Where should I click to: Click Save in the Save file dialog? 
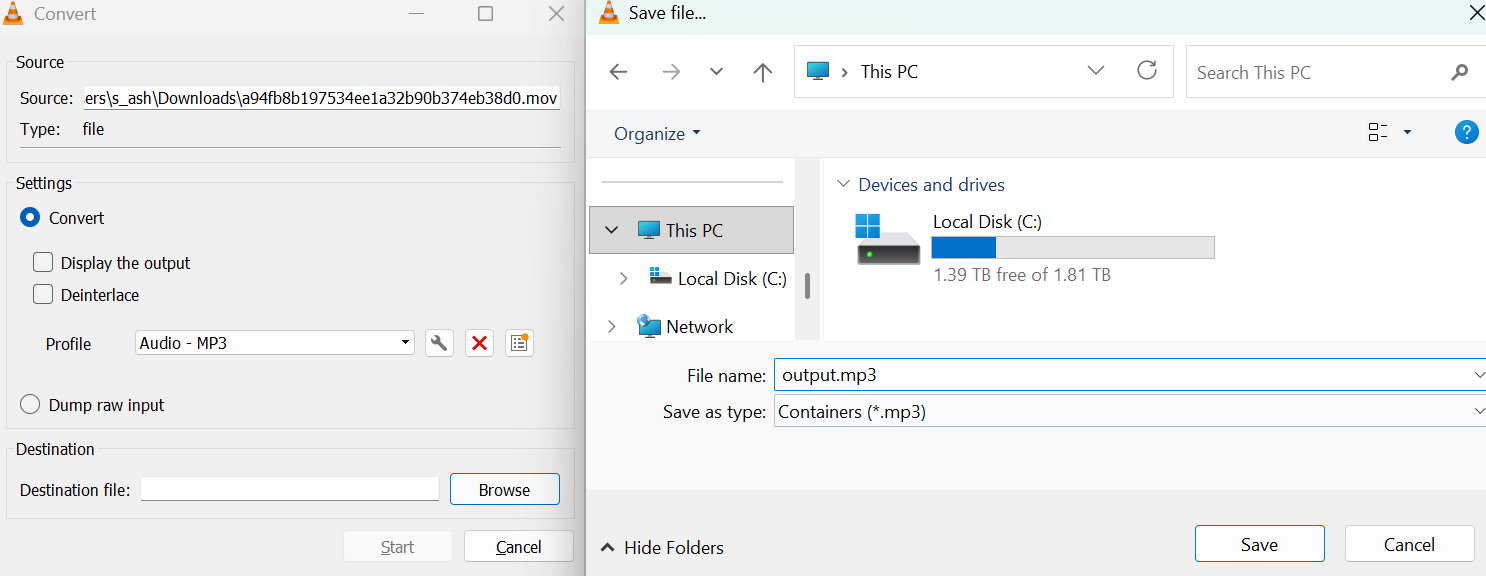(1259, 544)
